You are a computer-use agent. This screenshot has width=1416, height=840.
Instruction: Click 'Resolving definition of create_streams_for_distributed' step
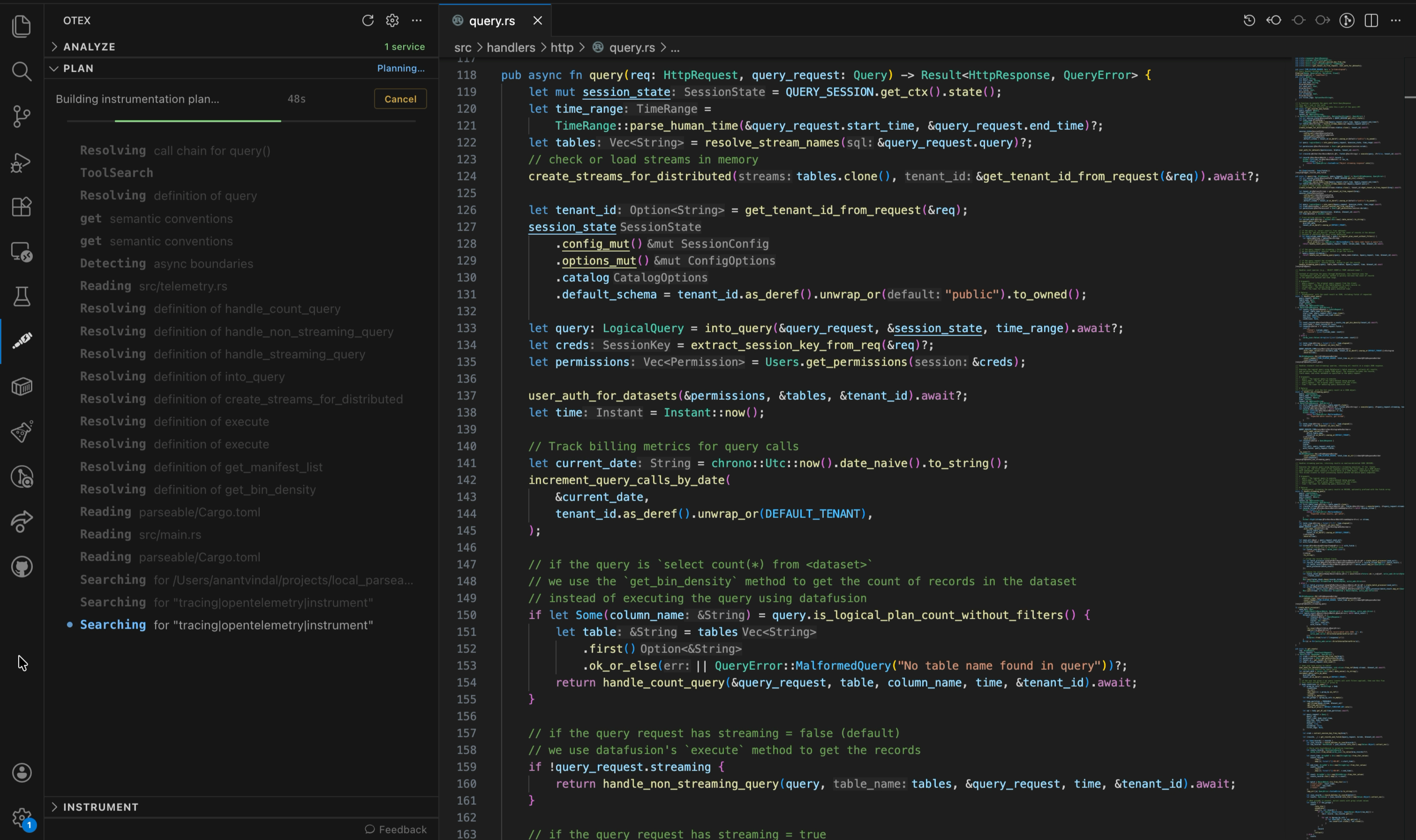pyautogui.click(x=241, y=399)
